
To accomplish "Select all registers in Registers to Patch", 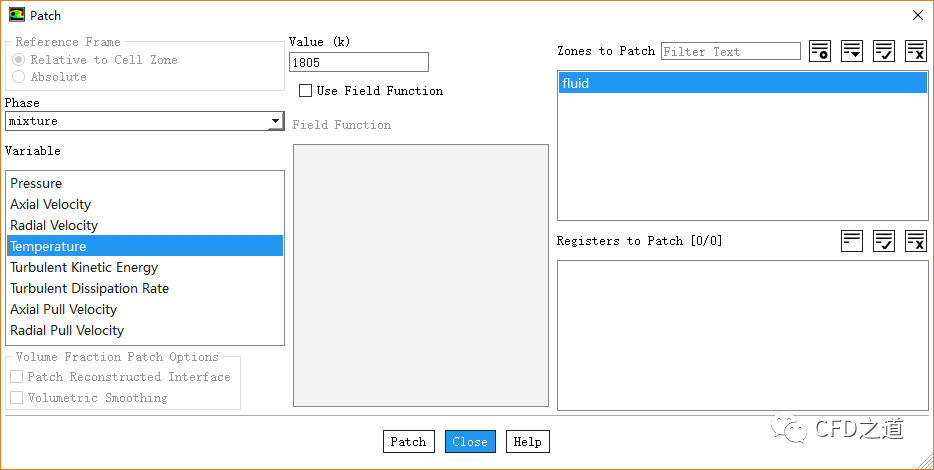I will coord(884,240).
